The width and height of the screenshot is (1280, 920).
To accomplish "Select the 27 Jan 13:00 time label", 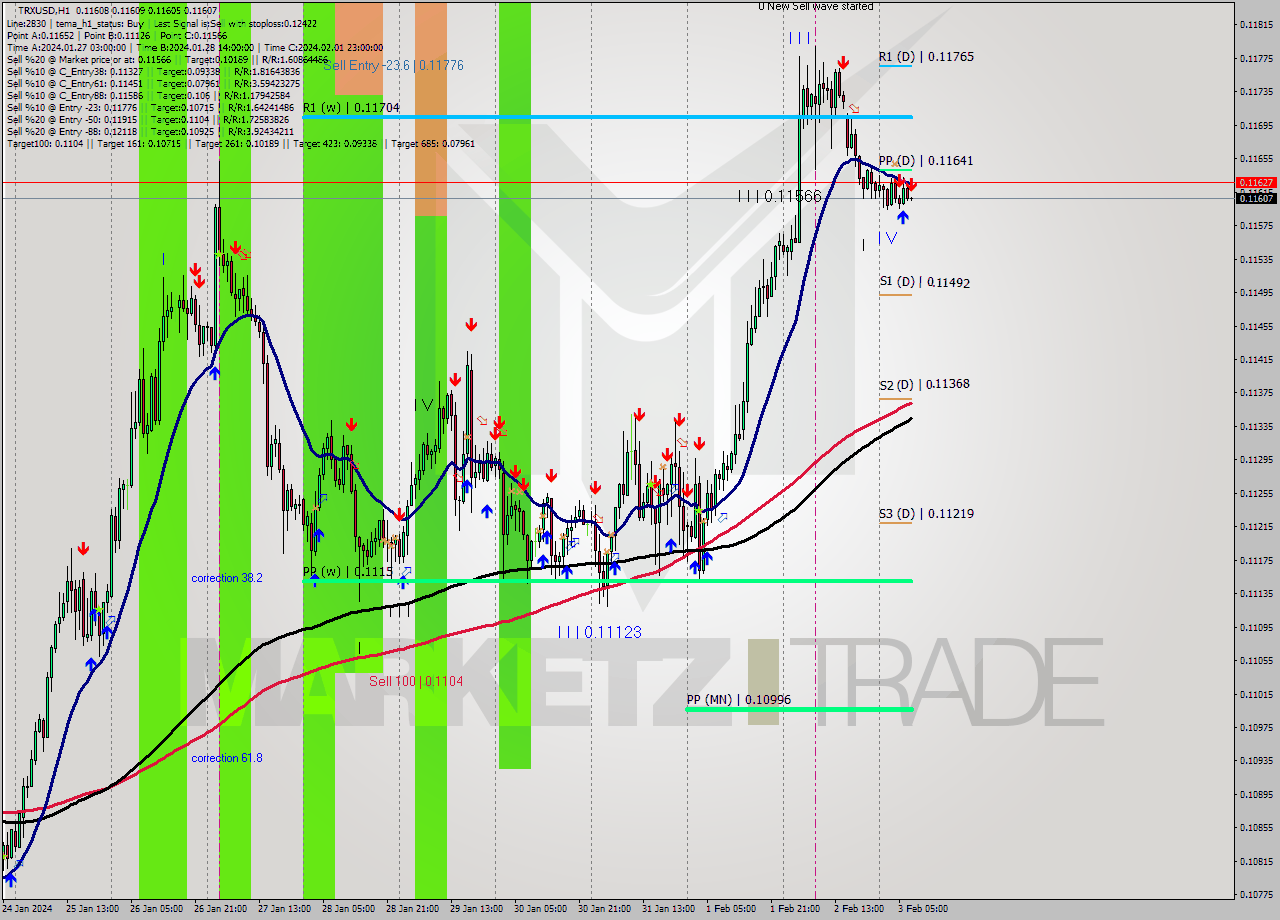I will (285, 909).
